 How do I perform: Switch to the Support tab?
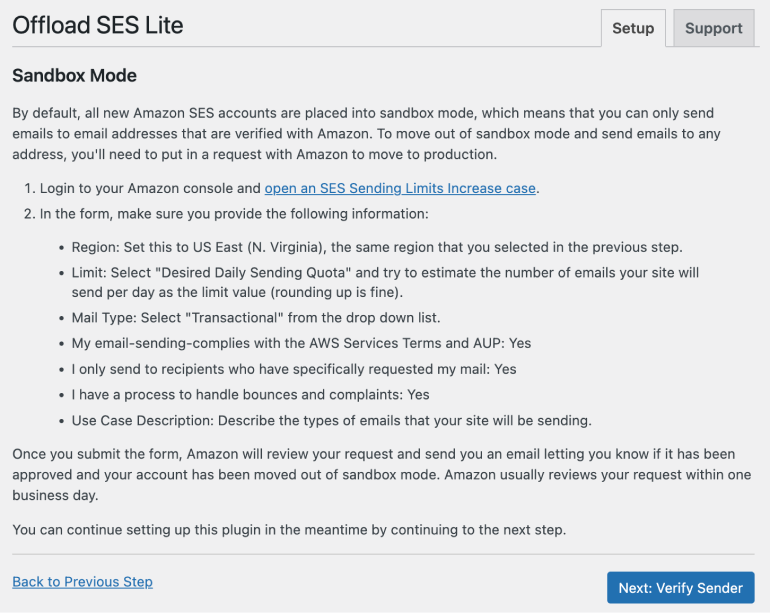pyautogui.click(x=714, y=28)
